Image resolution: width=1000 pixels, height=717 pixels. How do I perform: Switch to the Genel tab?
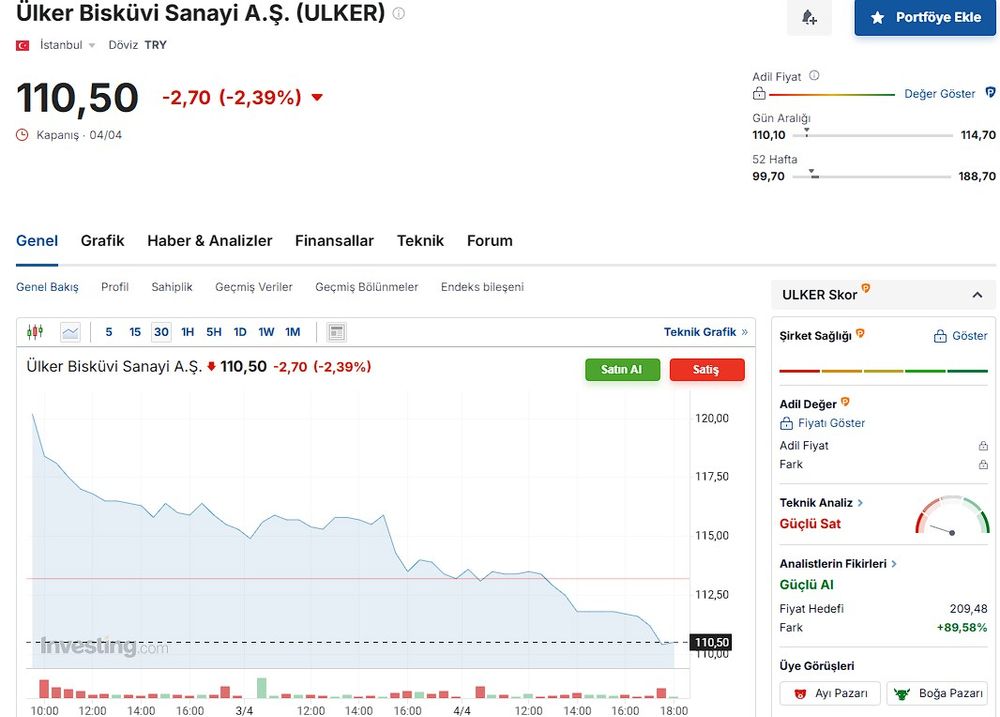click(37, 240)
